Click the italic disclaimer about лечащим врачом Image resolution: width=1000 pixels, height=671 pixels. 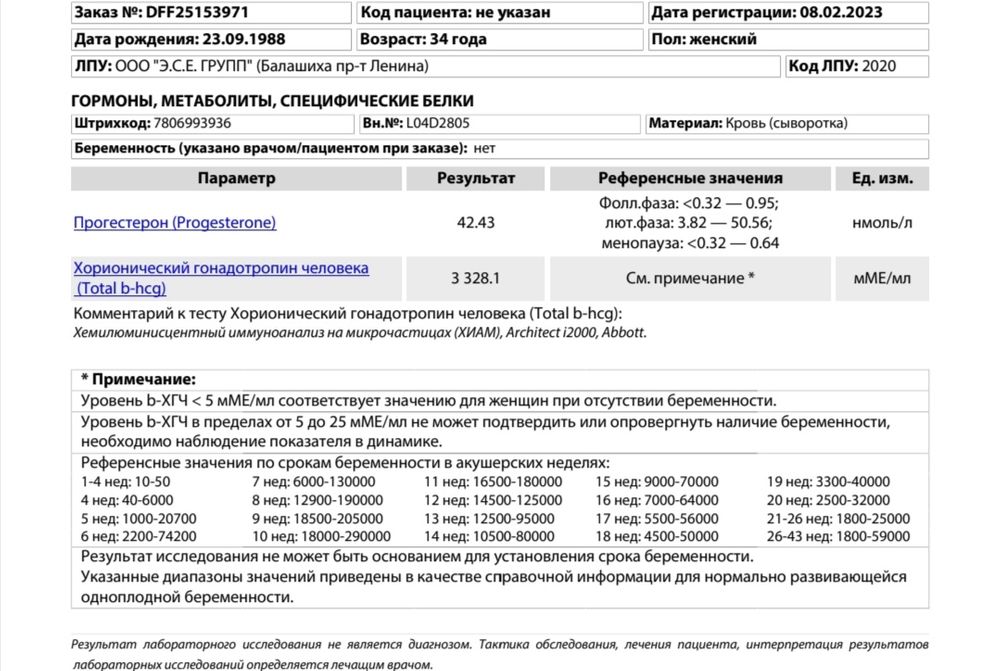tap(500, 654)
